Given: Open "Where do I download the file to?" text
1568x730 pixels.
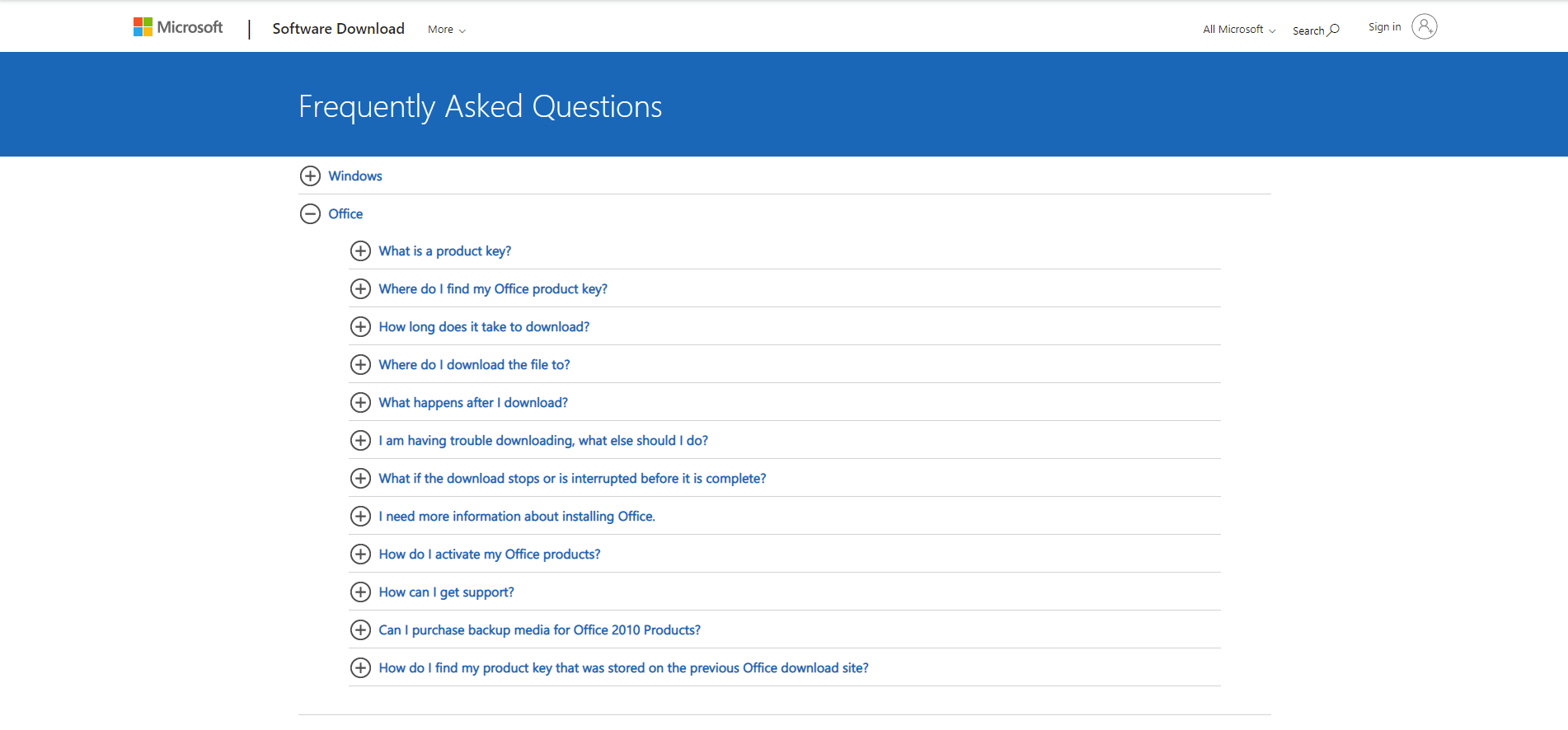Looking at the screenshot, I should coord(474,365).
